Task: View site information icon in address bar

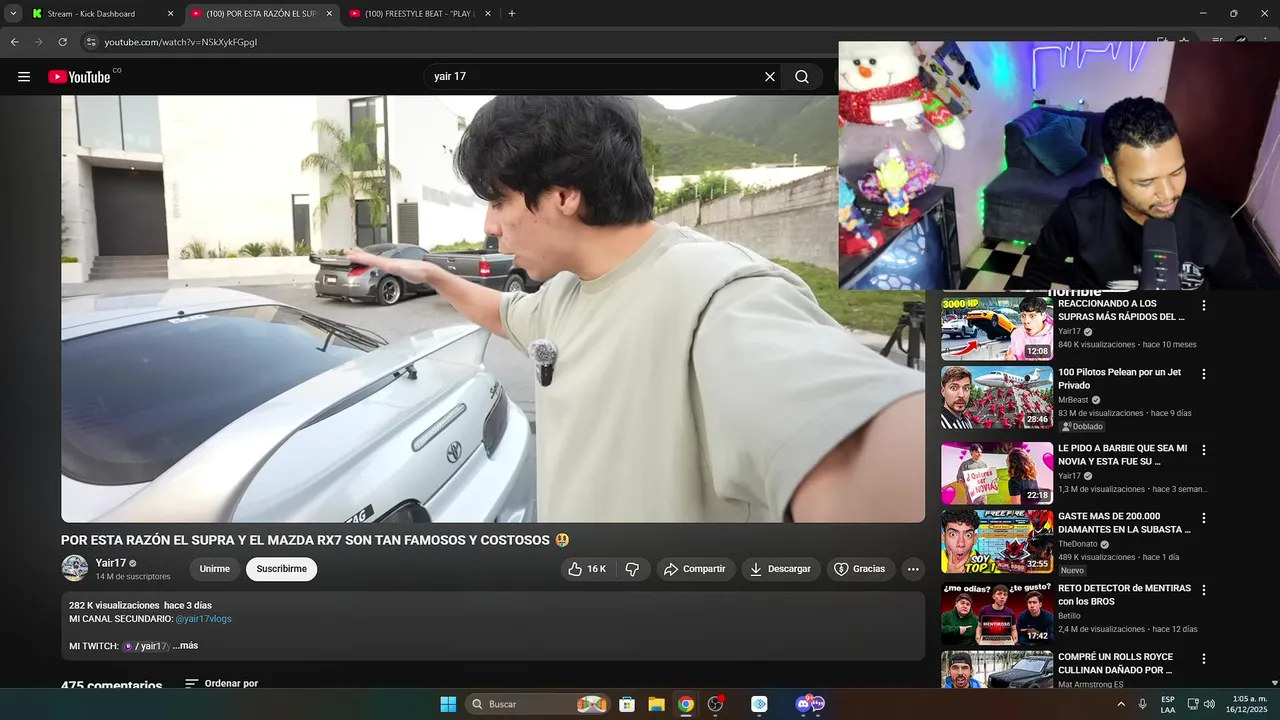Action: (x=90, y=42)
